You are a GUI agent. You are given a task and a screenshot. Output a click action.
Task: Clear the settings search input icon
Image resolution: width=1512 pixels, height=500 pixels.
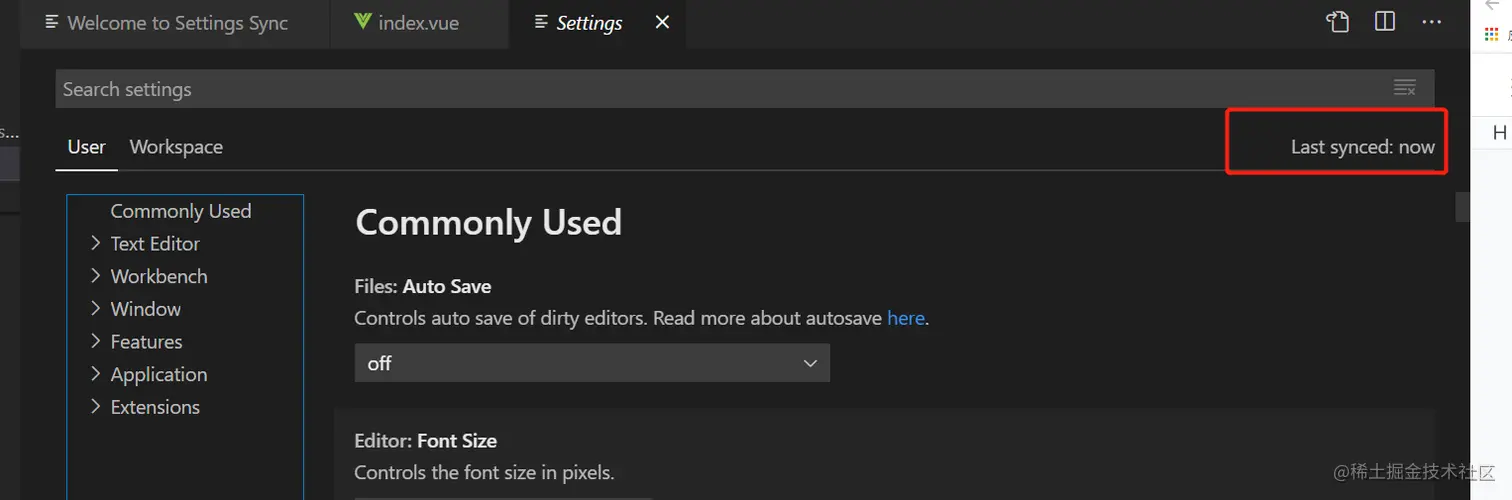coord(1405,89)
